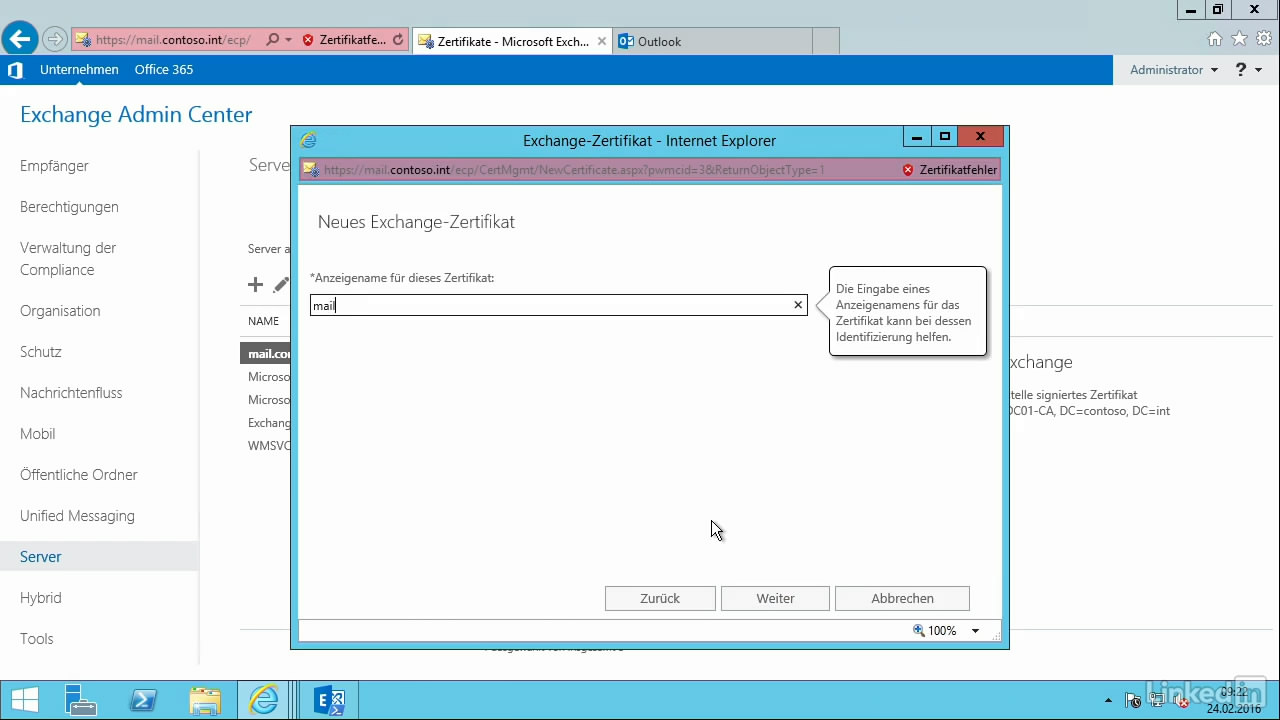Open Tools in the left navigation

tap(37, 639)
